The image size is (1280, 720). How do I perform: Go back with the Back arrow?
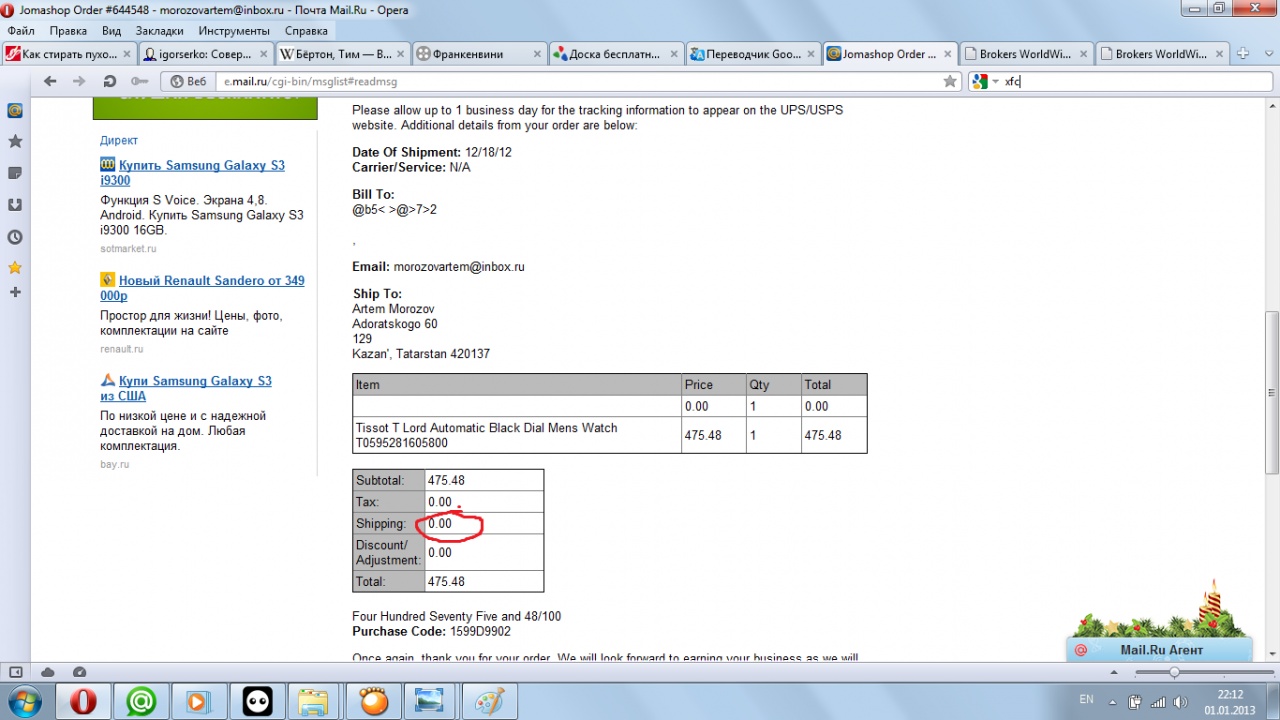tap(50, 81)
